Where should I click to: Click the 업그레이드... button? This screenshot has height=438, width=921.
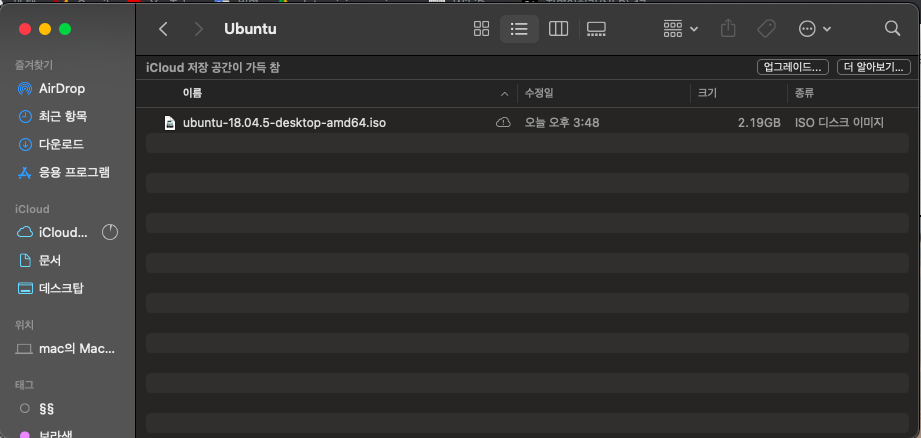[x=792, y=67]
